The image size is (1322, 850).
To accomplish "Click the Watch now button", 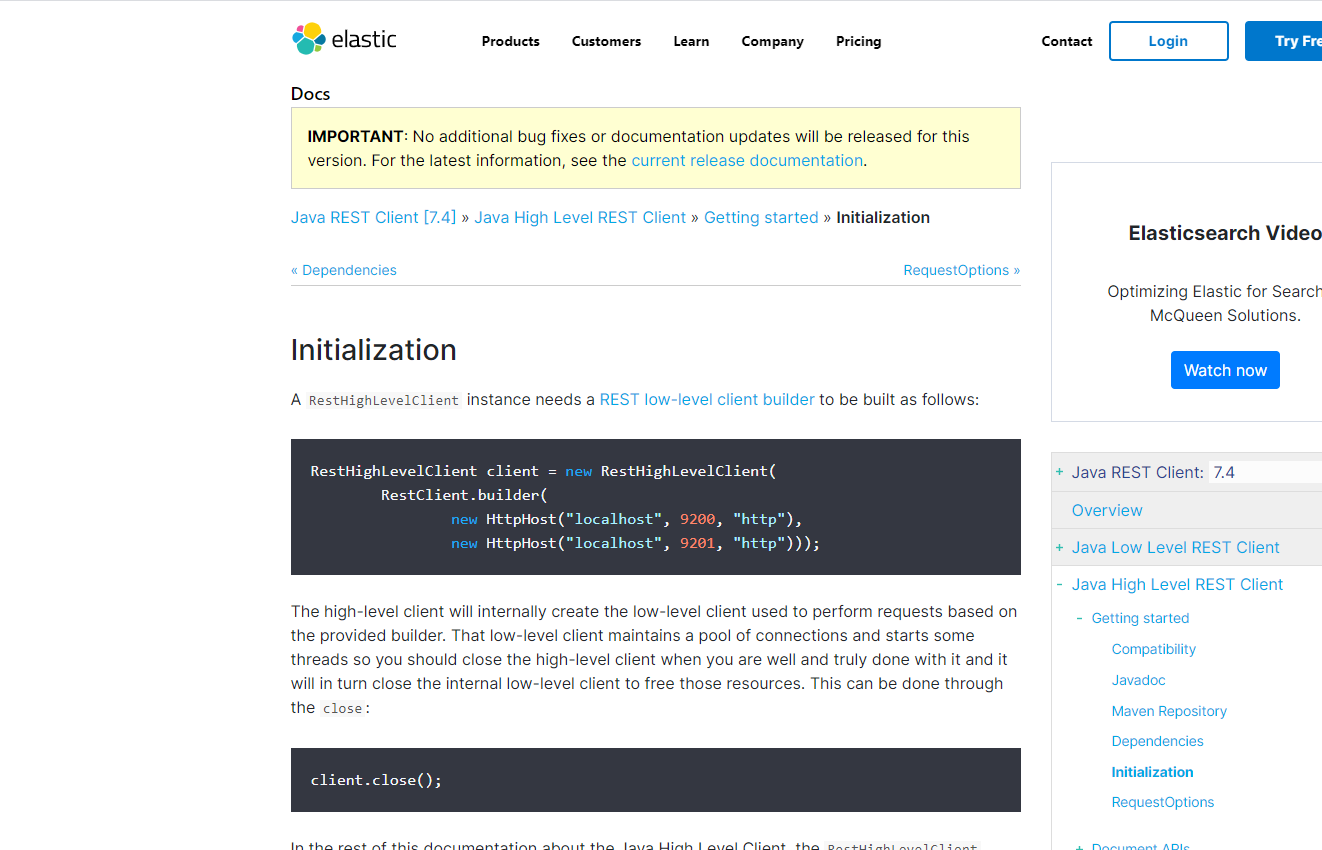I will 1225,370.
